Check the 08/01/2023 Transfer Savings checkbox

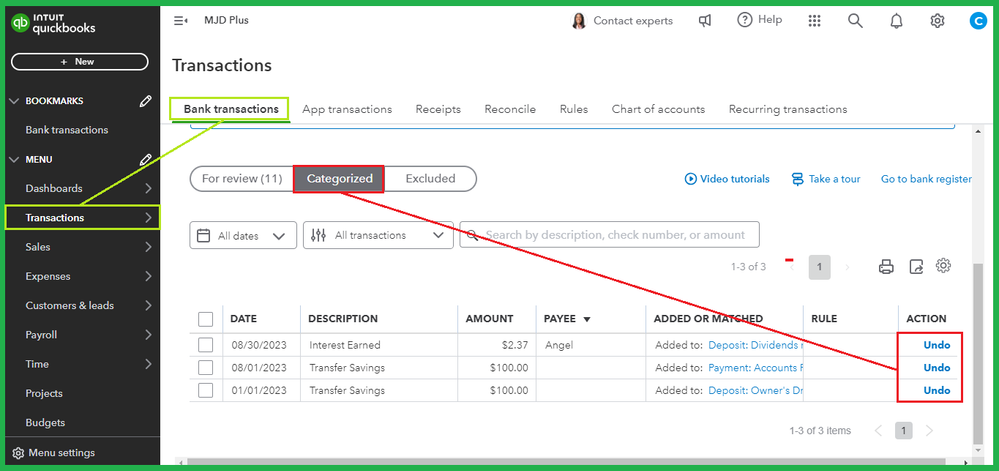pos(205,368)
